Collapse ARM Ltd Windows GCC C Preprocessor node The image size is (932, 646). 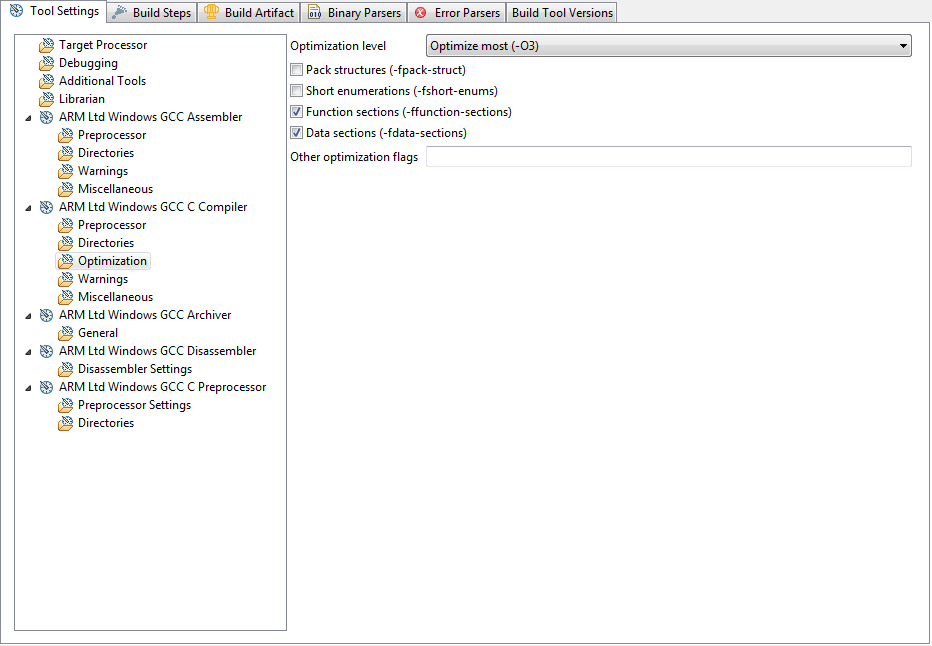coord(28,387)
